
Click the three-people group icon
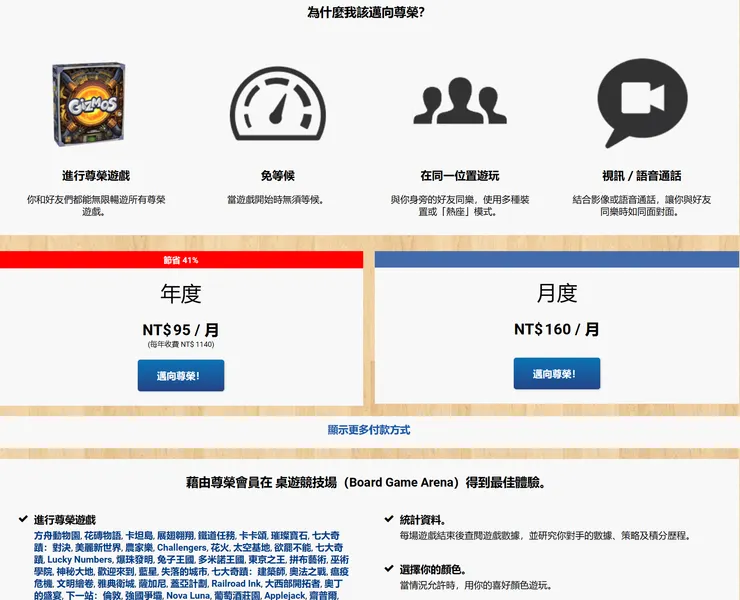coord(460,101)
